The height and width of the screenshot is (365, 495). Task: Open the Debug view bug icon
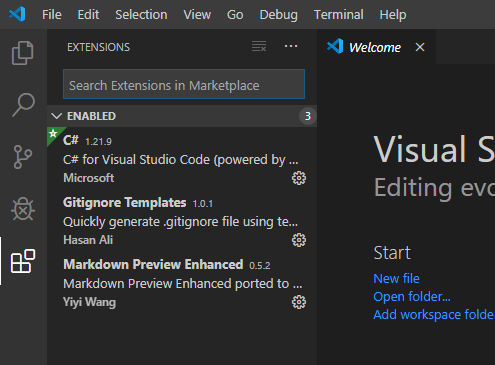(23, 209)
